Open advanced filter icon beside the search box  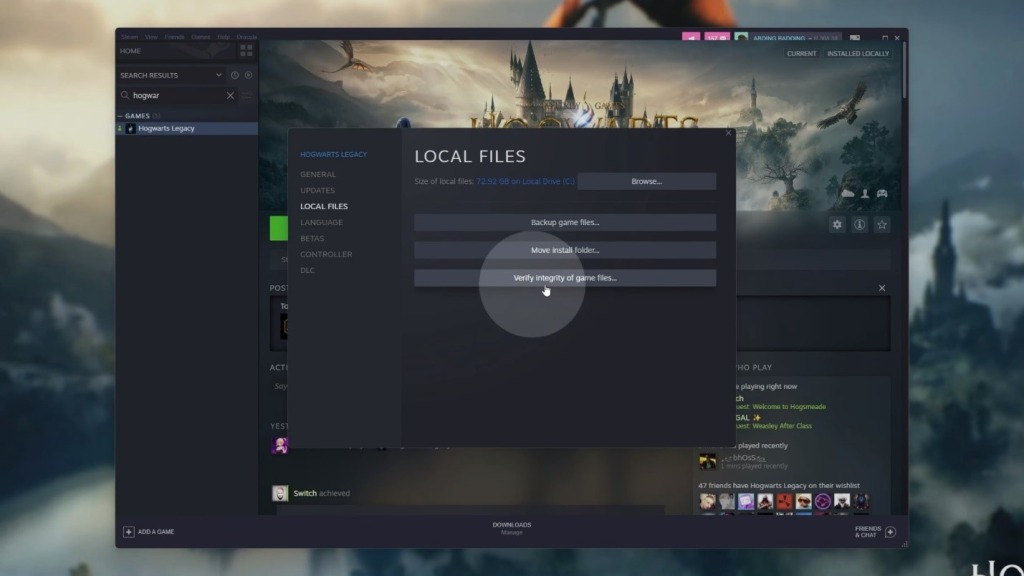[246, 95]
